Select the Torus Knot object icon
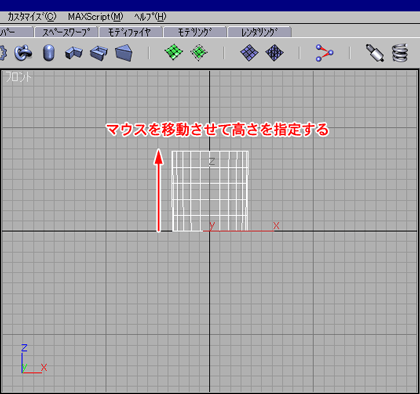Image resolution: width=420 pixels, height=394 pixels. (x=23, y=53)
